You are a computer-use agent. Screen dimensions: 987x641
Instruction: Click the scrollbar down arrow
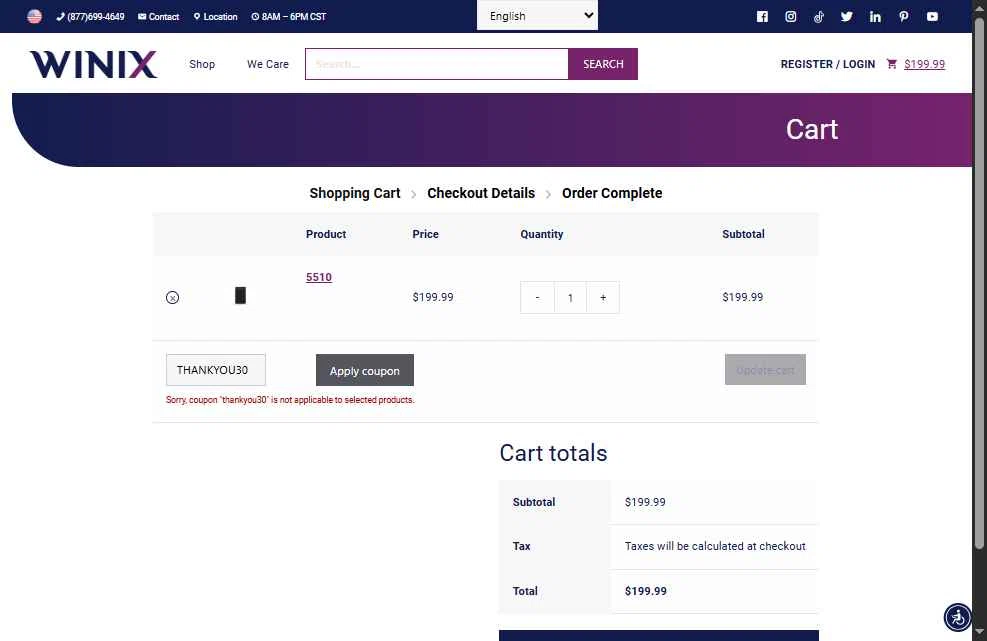pos(979,632)
